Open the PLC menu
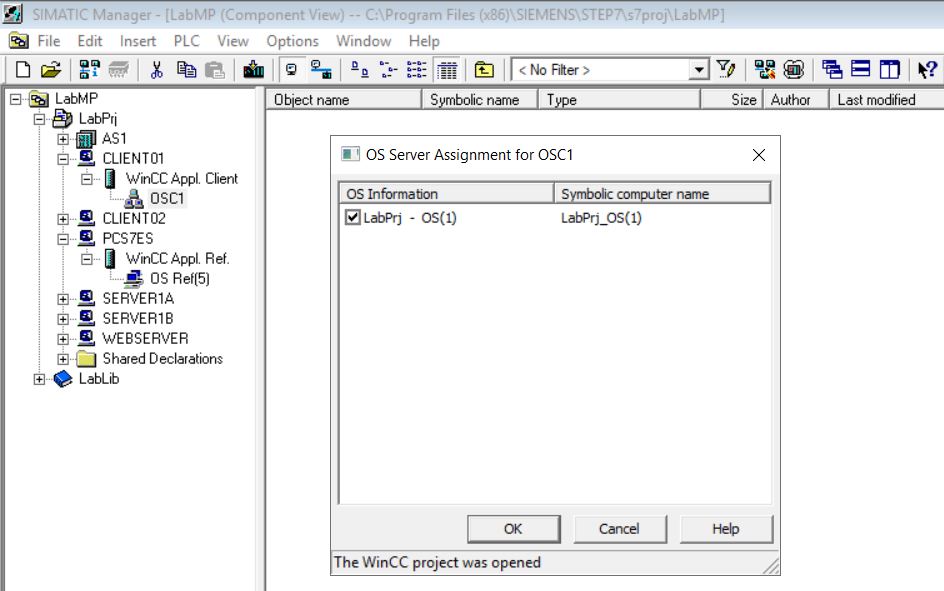Screen dimensions: 944x591 pyautogui.click(x=187, y=41)
